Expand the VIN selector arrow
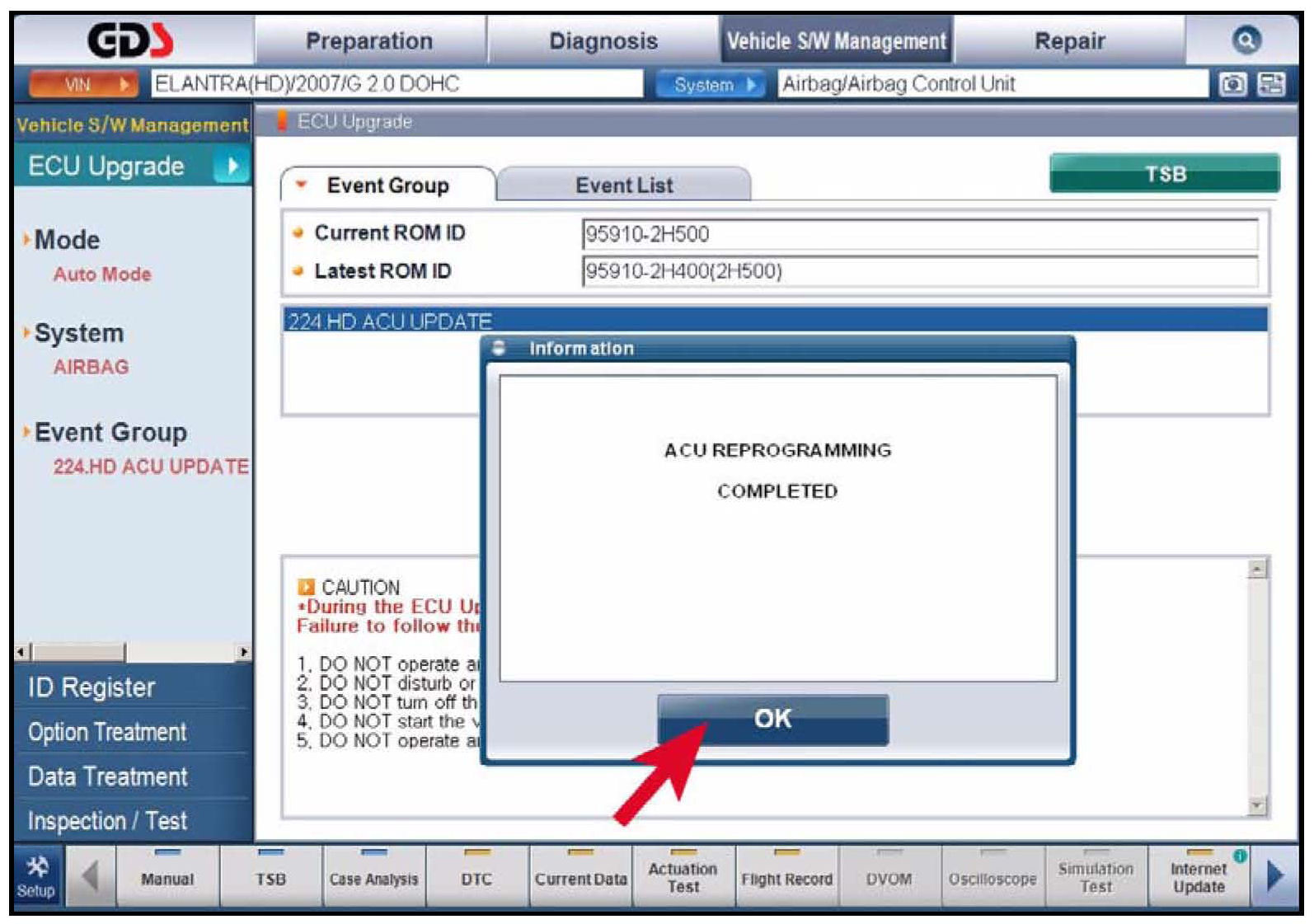 (x=124, y=84)
